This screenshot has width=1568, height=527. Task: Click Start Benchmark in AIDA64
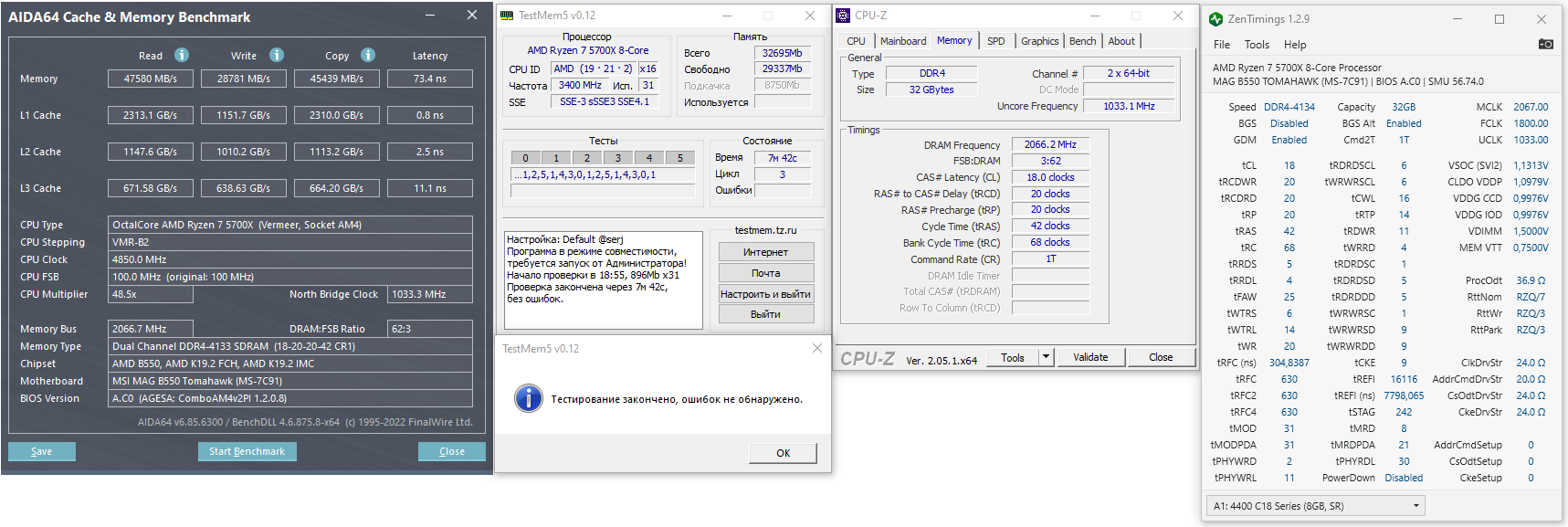pos(247,451)
